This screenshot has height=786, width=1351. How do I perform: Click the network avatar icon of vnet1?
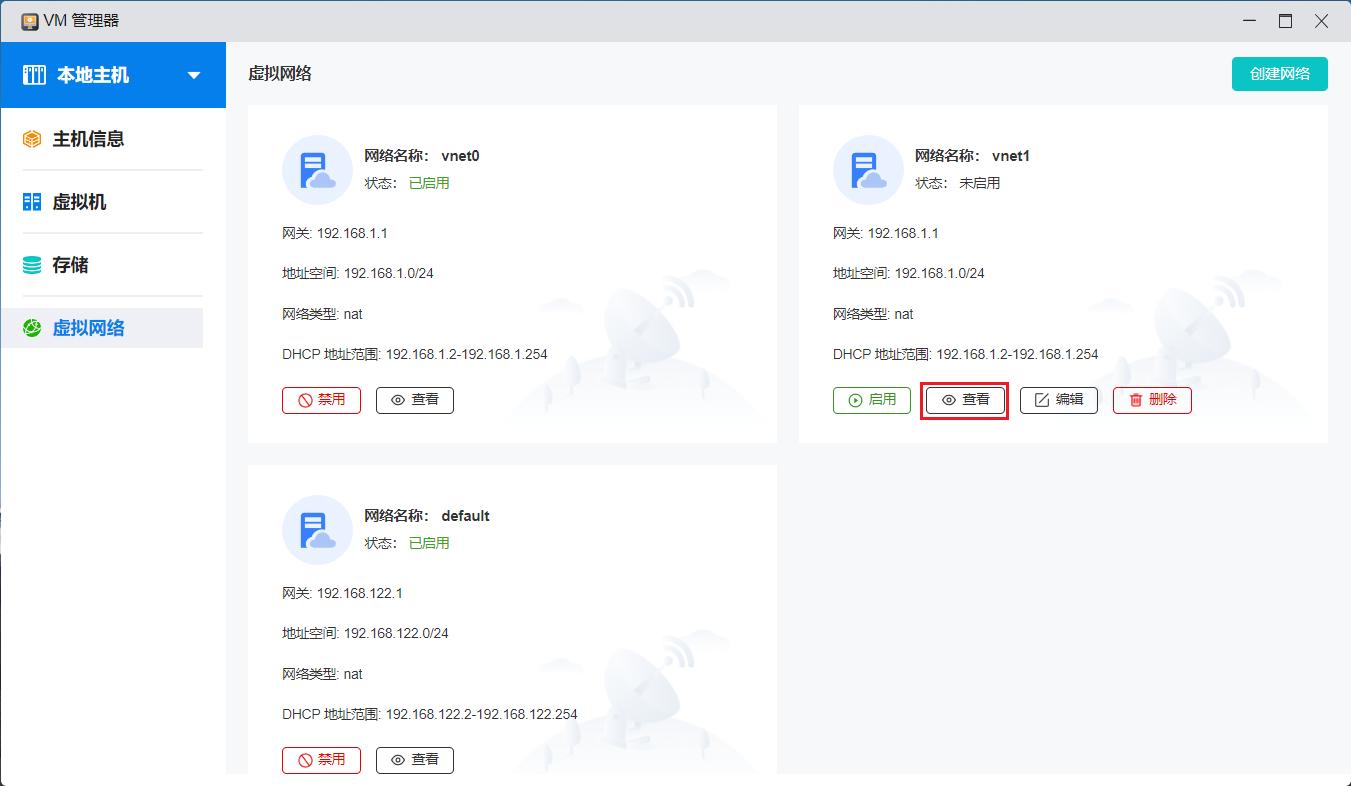point(868,170)
